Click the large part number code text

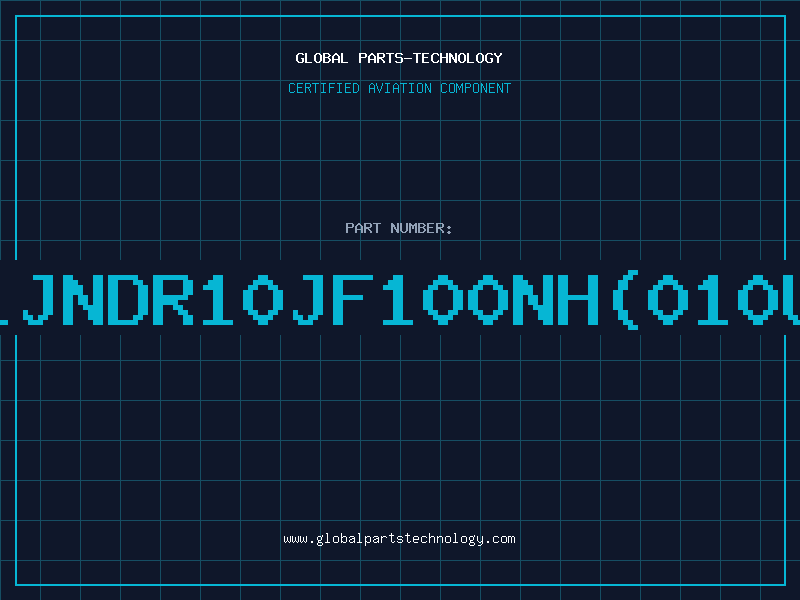pos(400,300)
